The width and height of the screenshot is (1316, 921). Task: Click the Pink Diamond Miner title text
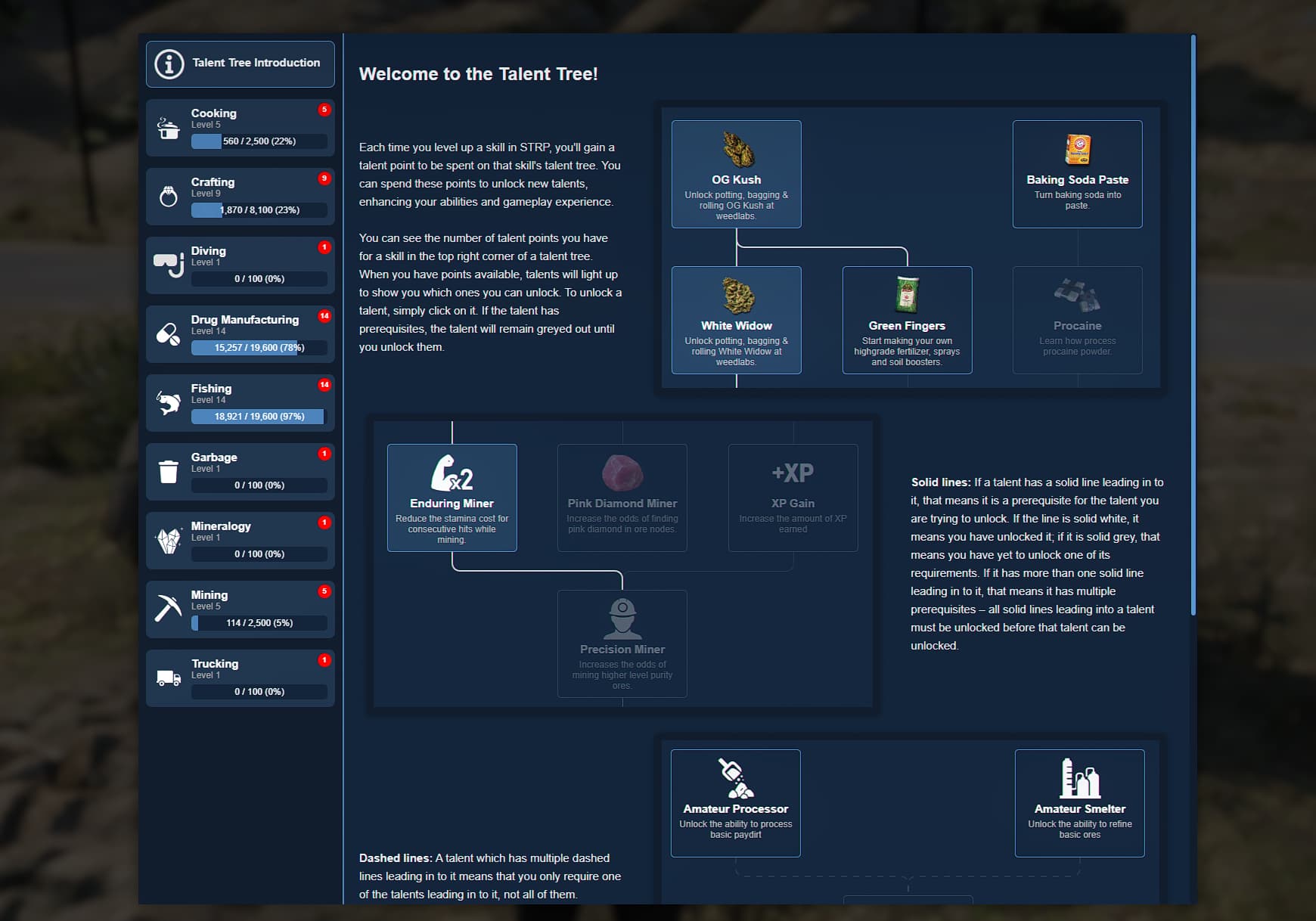pyautogui.click(x=622, y=504)
